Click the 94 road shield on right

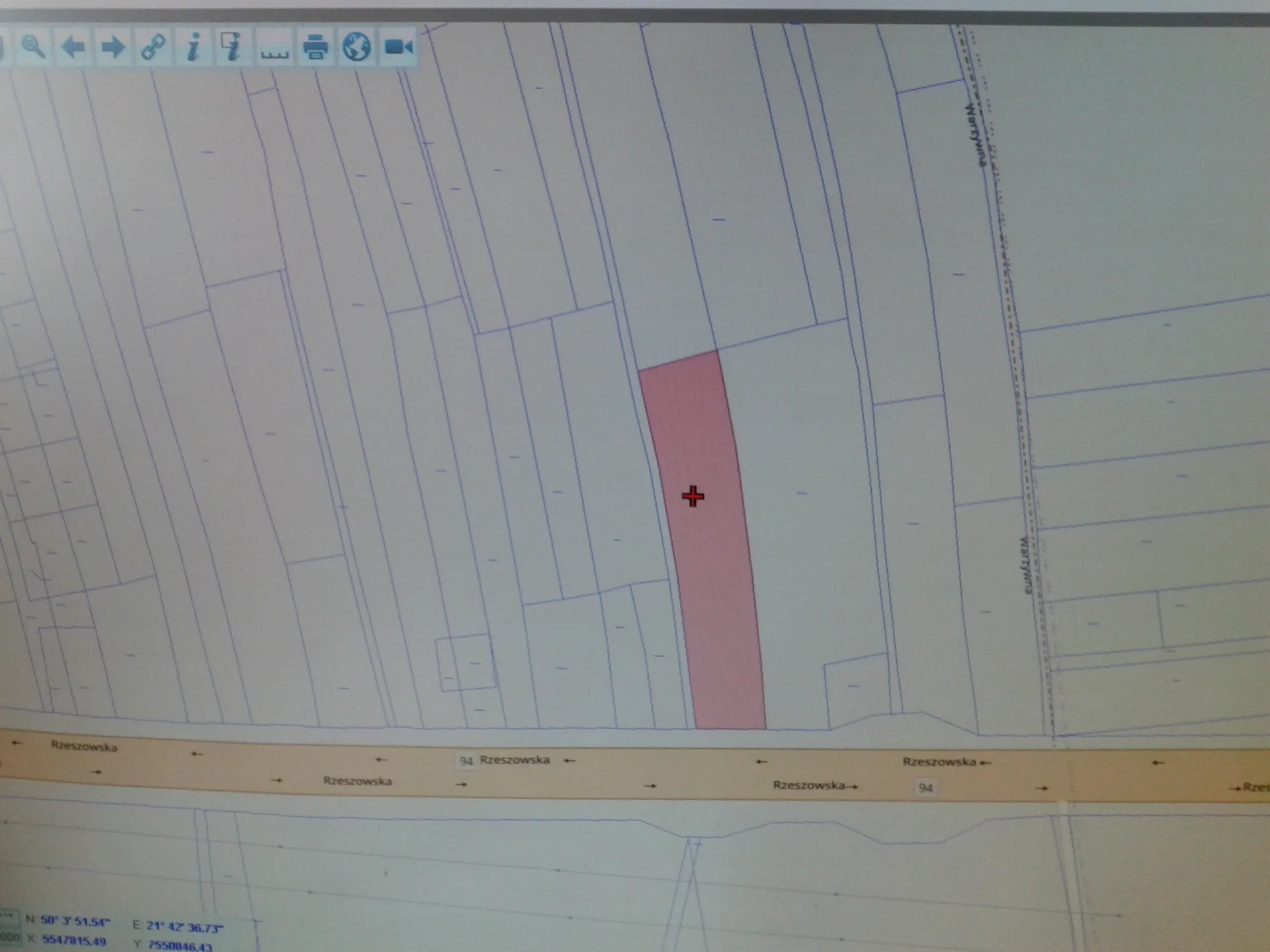point(925,787)
